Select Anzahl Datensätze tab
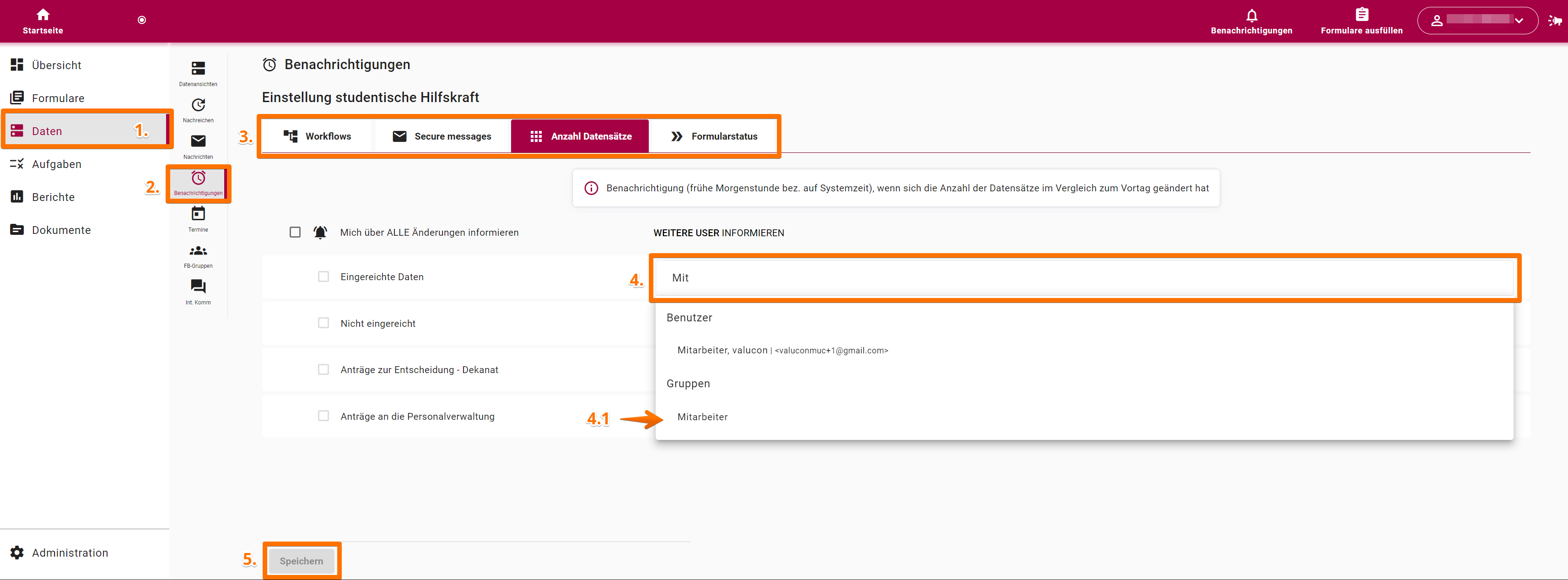This screenshot has width=1568, height=580. (580, 136)
